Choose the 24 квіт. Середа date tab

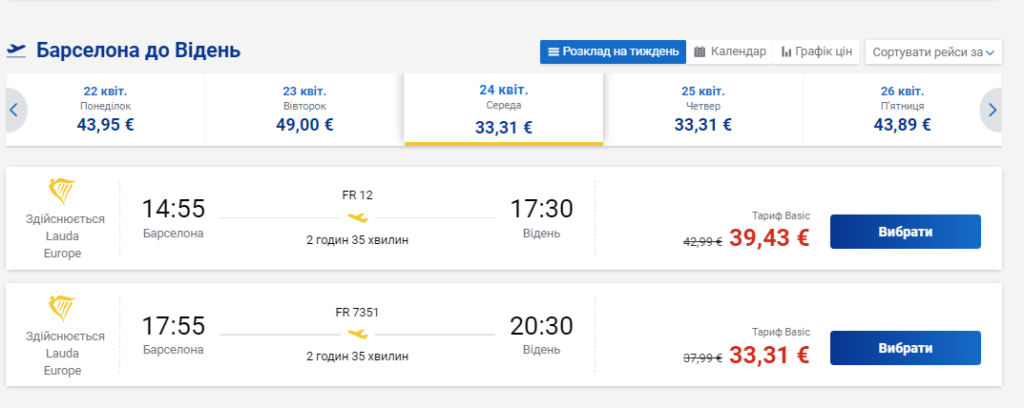coord(504,110)
